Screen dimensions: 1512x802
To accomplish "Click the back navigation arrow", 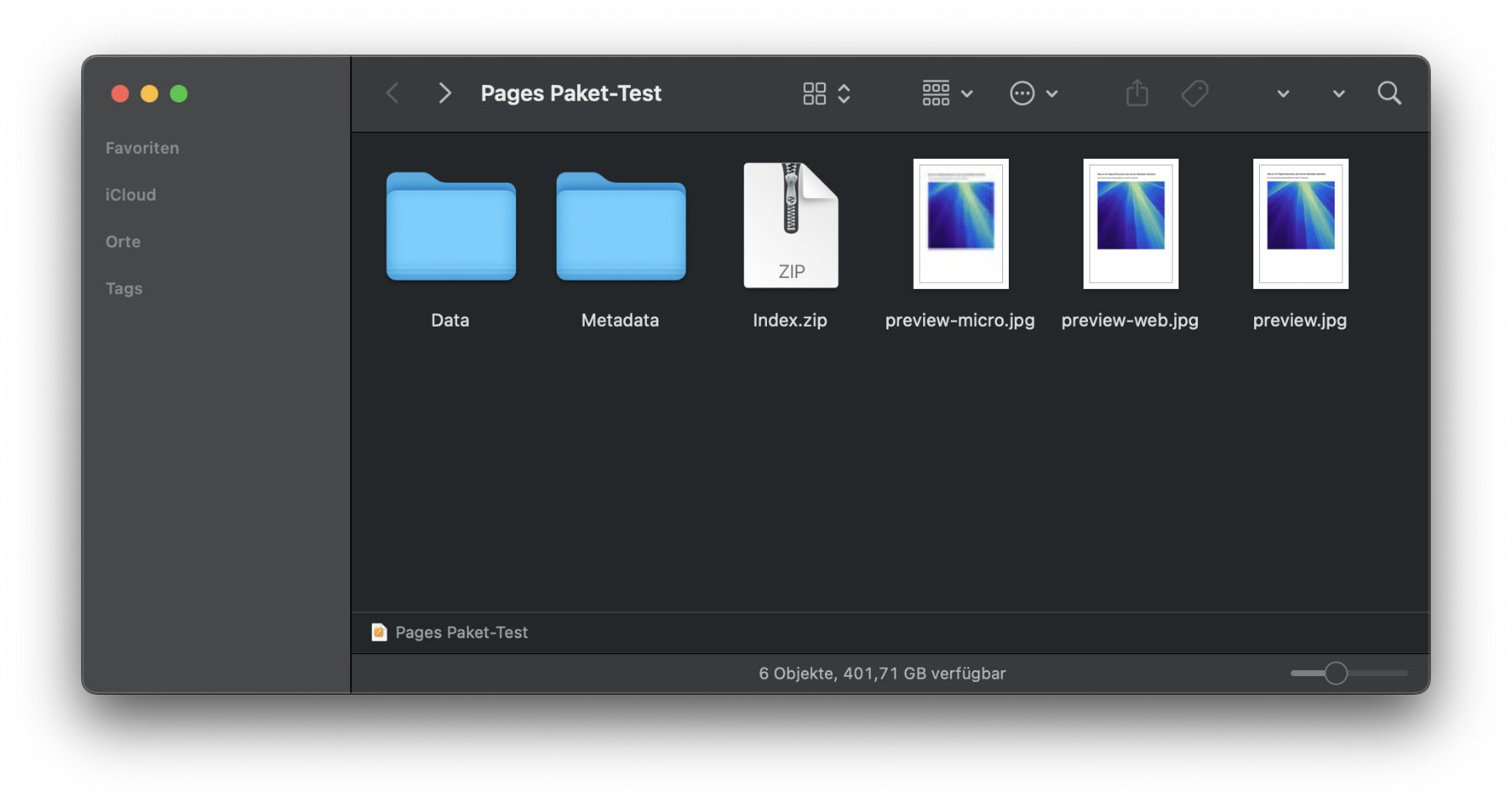I will [392, 93].
